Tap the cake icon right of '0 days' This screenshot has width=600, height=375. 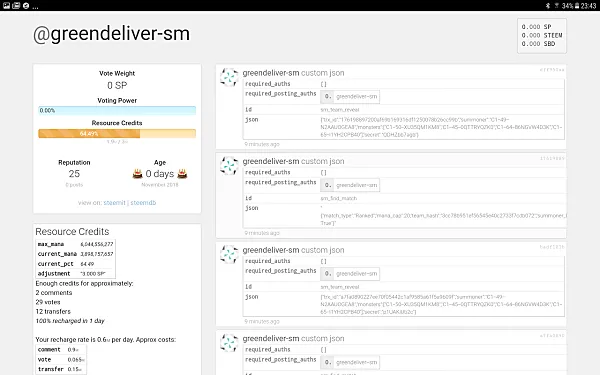pos(182,174)
